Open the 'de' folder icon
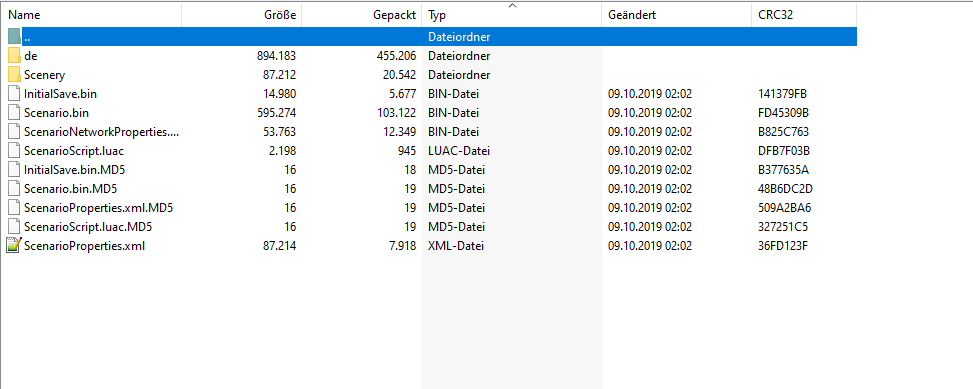The width and height of the screenshot is (973, 389). pos(14,56)
